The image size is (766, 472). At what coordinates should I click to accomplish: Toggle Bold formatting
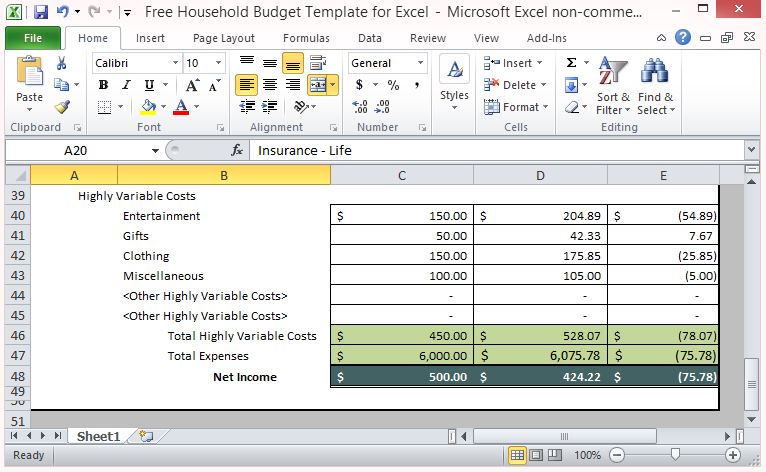[103, 85]
